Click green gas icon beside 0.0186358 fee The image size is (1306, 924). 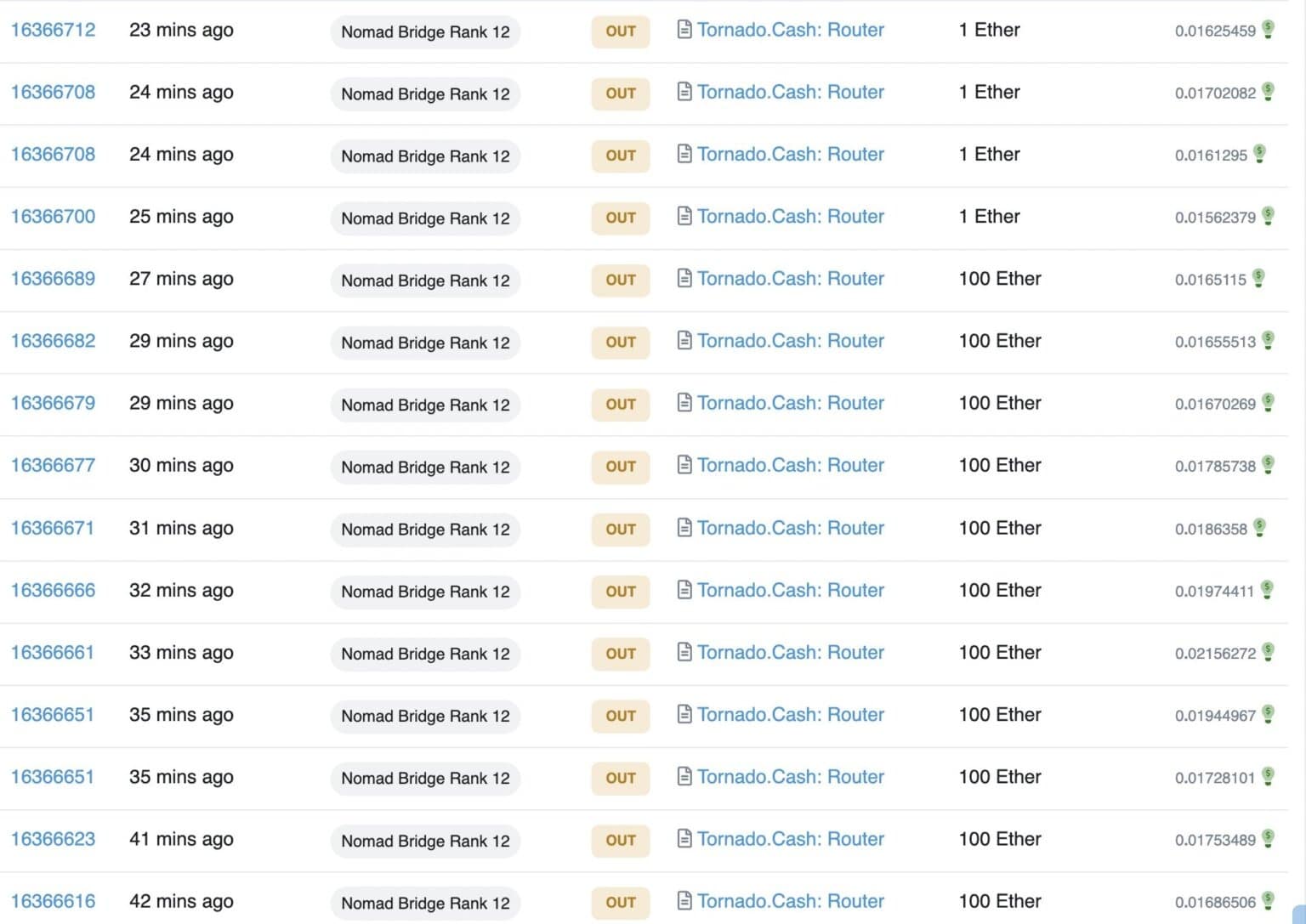pos(1259,528)
